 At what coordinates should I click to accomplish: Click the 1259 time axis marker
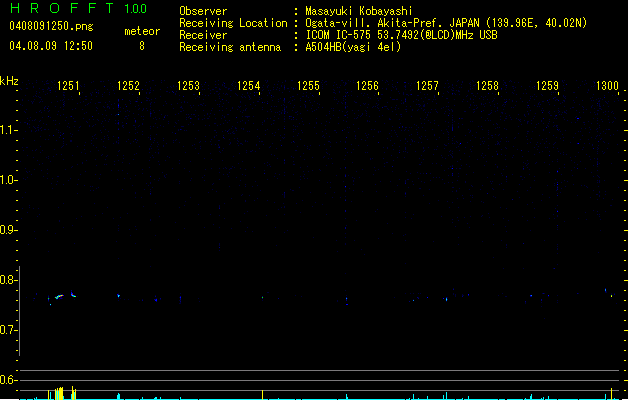[547, 86]
